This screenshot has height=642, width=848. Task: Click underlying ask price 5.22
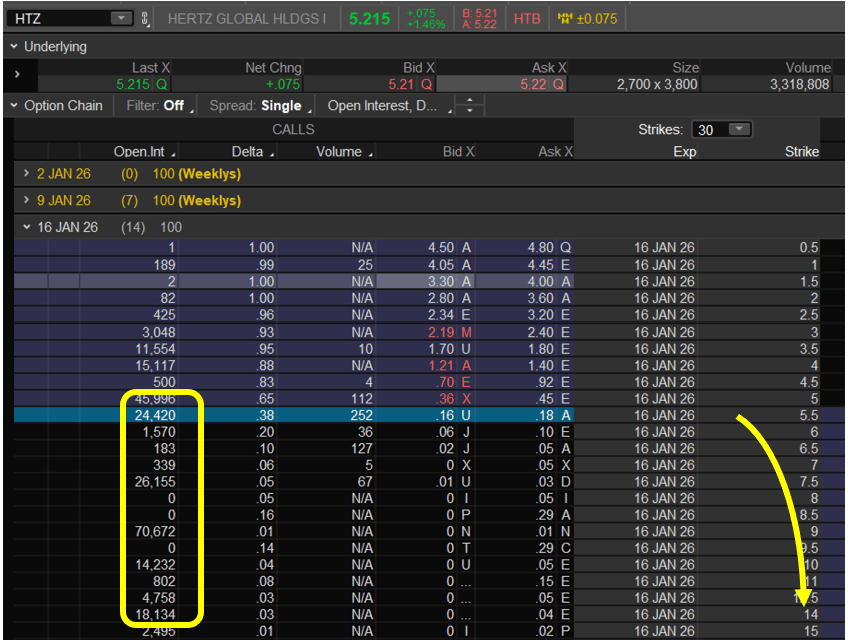click(533, 84)
